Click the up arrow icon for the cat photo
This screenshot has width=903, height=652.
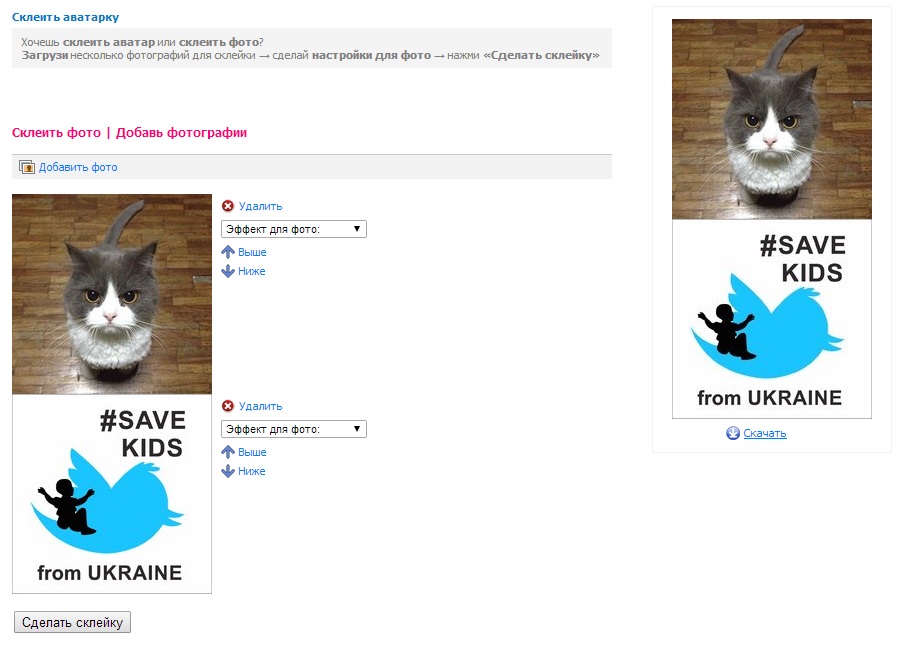click(x=228, y=252)
